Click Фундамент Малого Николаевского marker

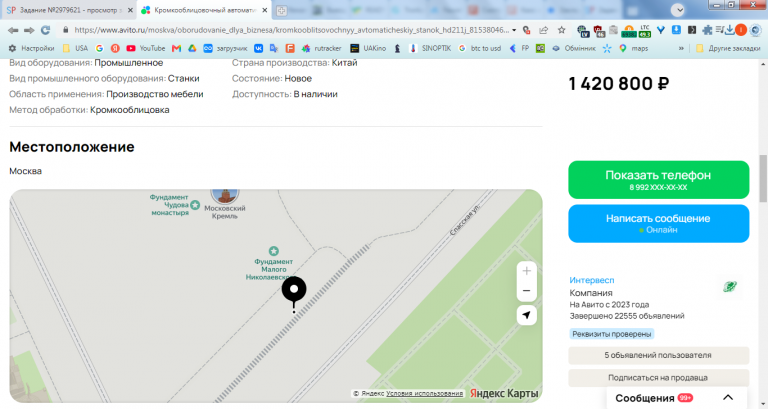pos(273,264)
